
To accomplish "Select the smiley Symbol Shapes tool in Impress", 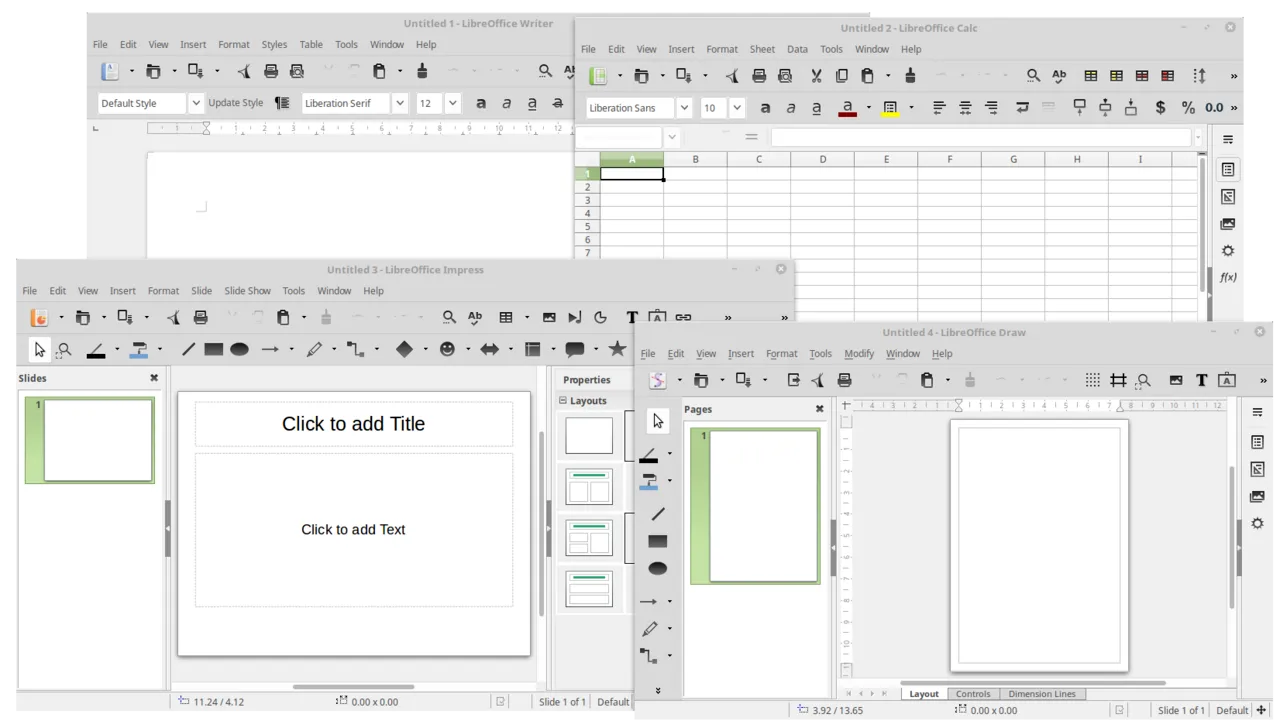I will coord(447,349).
